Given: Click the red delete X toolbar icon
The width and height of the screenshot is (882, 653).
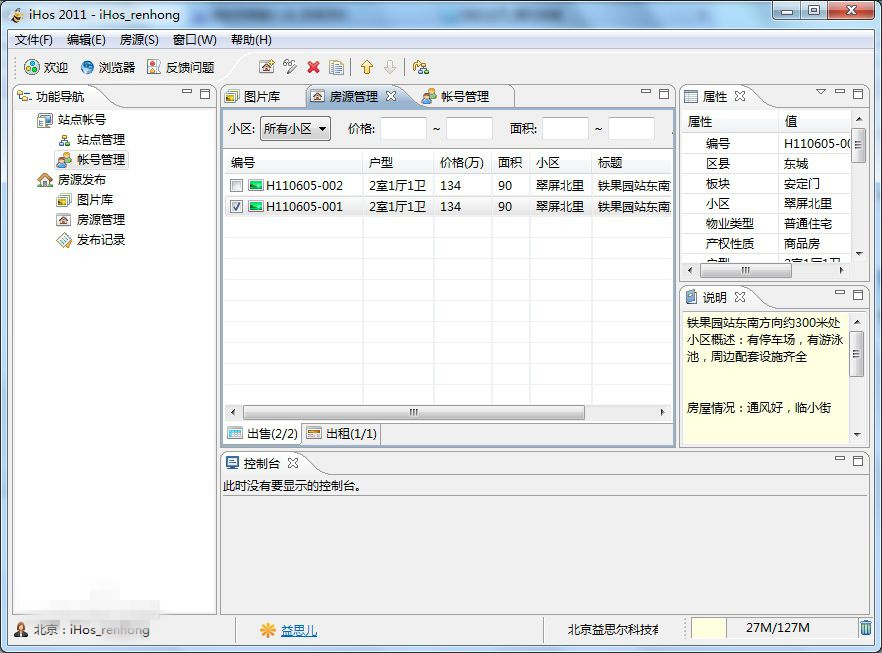Looking at the screenshot, I should [313, 67].
